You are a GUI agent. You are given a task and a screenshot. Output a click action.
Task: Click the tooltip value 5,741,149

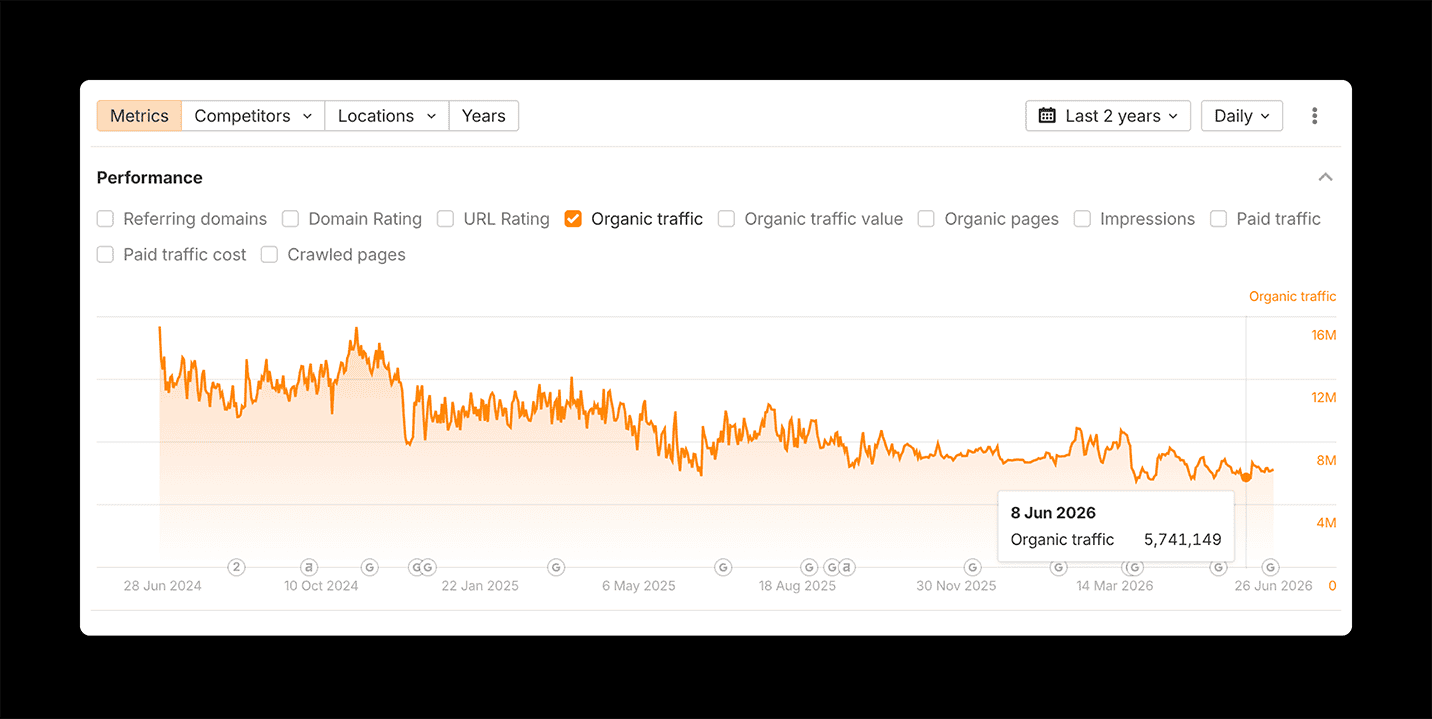click(x=1183, y=540)
